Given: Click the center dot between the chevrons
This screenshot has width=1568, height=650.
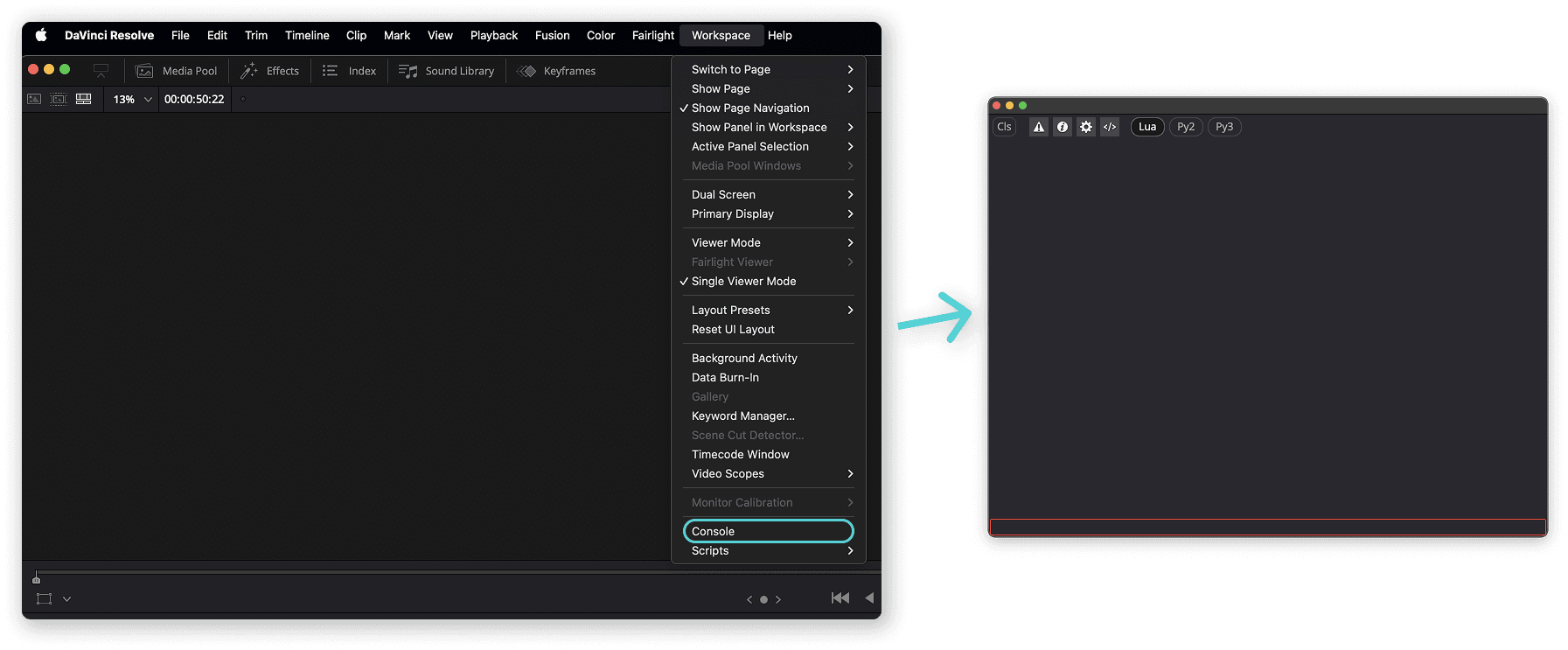Looking at the screenshot, I should coord(763,599).
